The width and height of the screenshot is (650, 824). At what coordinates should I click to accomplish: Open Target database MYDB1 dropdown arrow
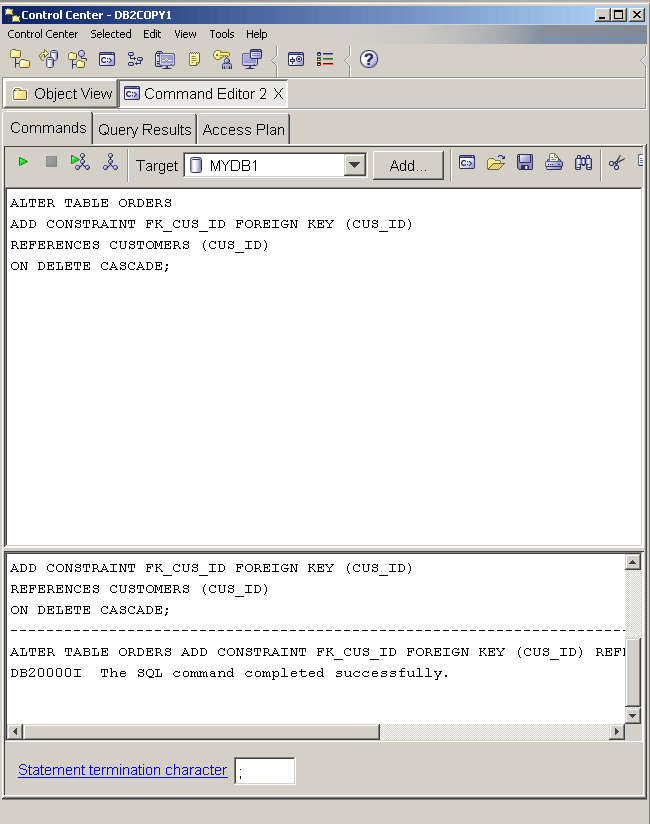355,166
